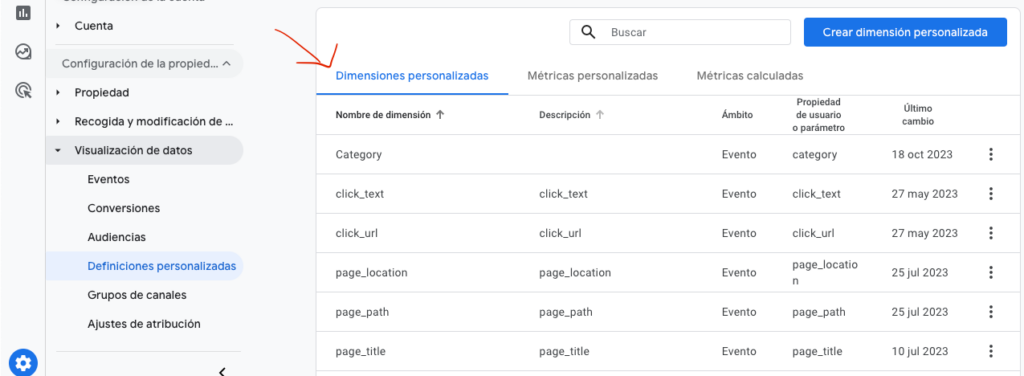The width and height of the screenshot is (1024, 376).
Task: Select the click_url dimension name
Action: 357,233
